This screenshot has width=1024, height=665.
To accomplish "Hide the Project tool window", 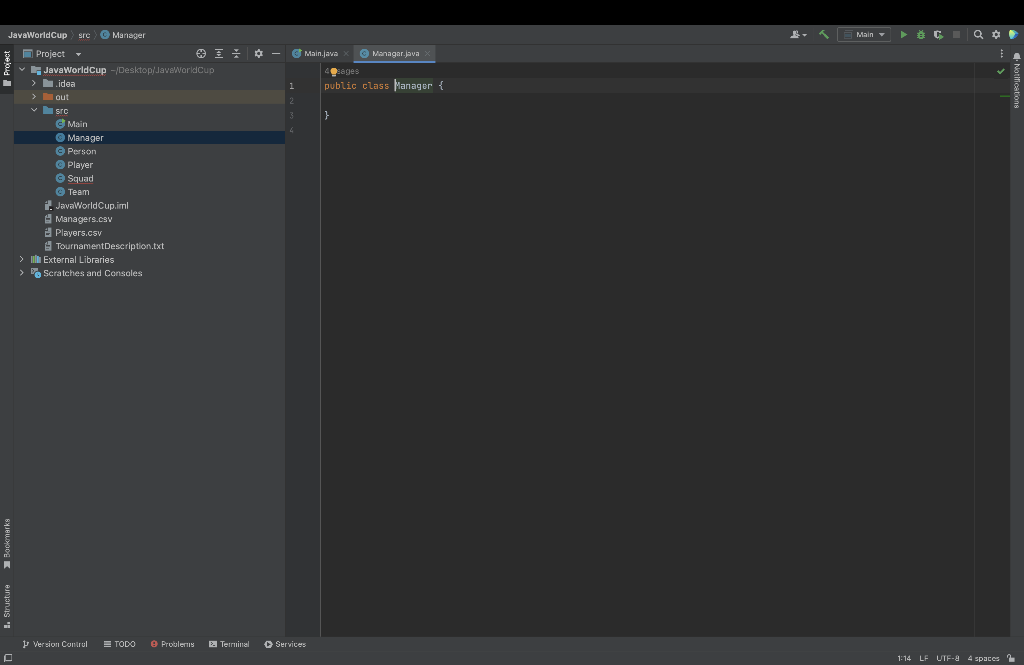I will pyautogui.click(x=275, y=53).
